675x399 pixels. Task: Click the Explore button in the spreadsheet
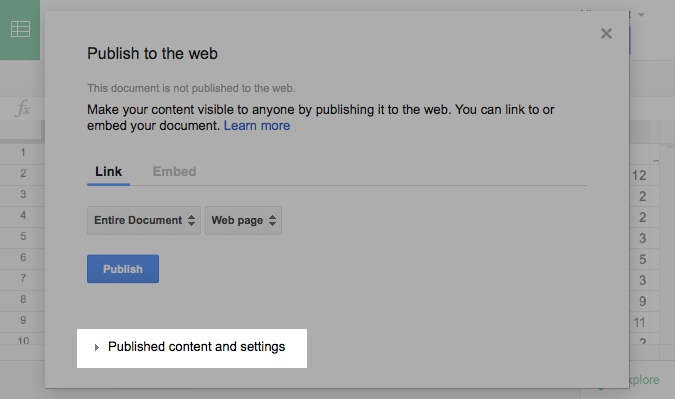(x=644, y=380)
